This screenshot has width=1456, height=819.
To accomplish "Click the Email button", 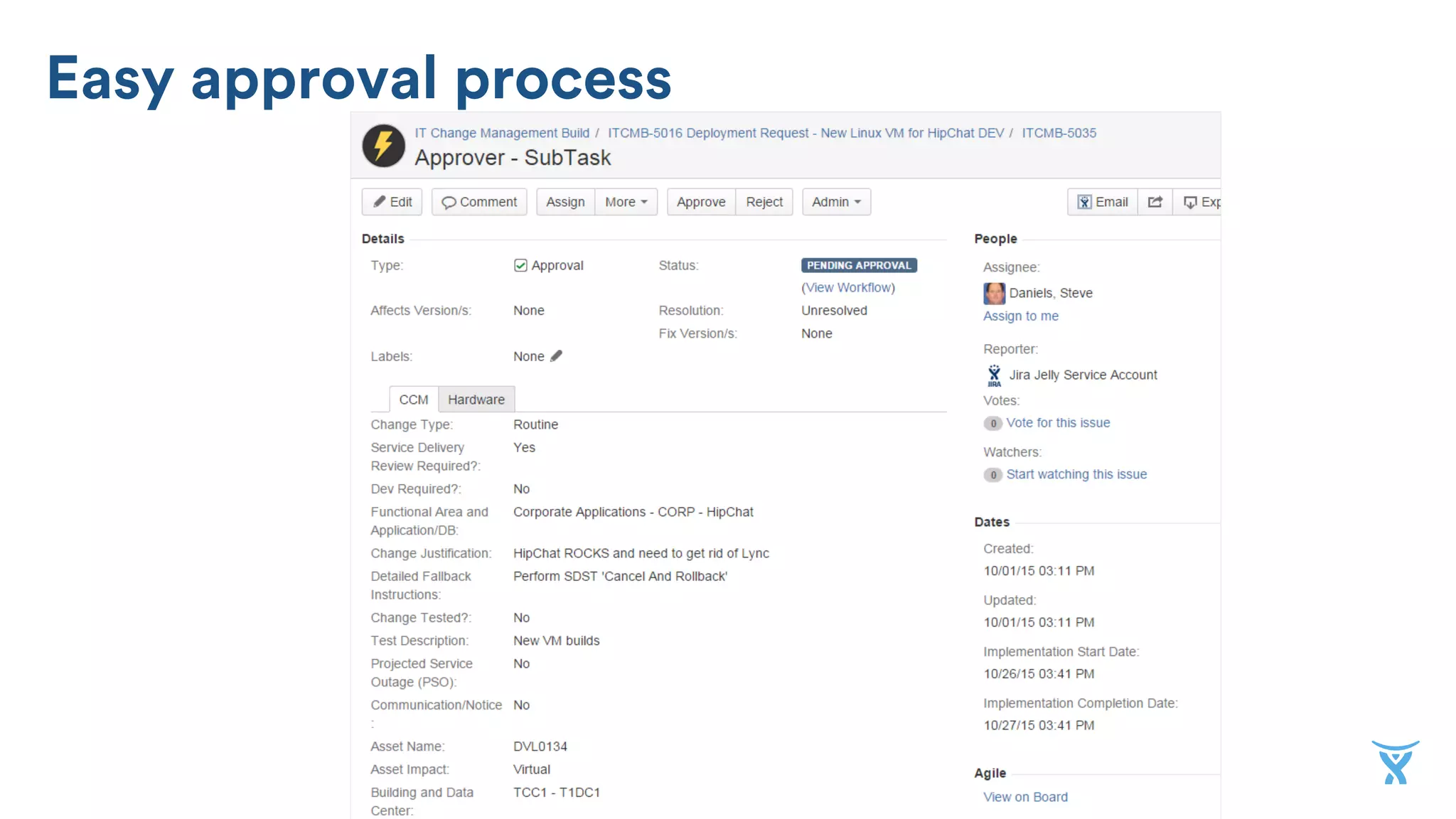I will pyautogui.click(x=1103, y=202).
